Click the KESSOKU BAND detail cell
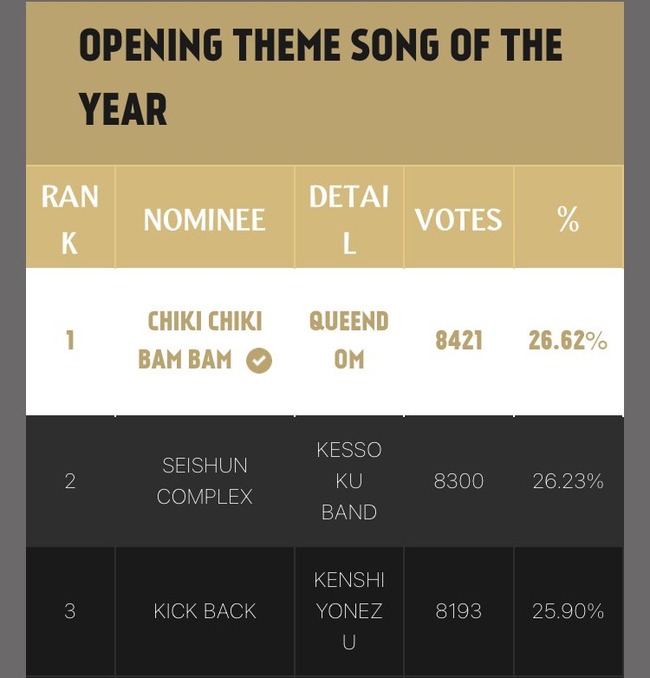The height and width of the screenshot is (678, 650). (x=349, y=481)
